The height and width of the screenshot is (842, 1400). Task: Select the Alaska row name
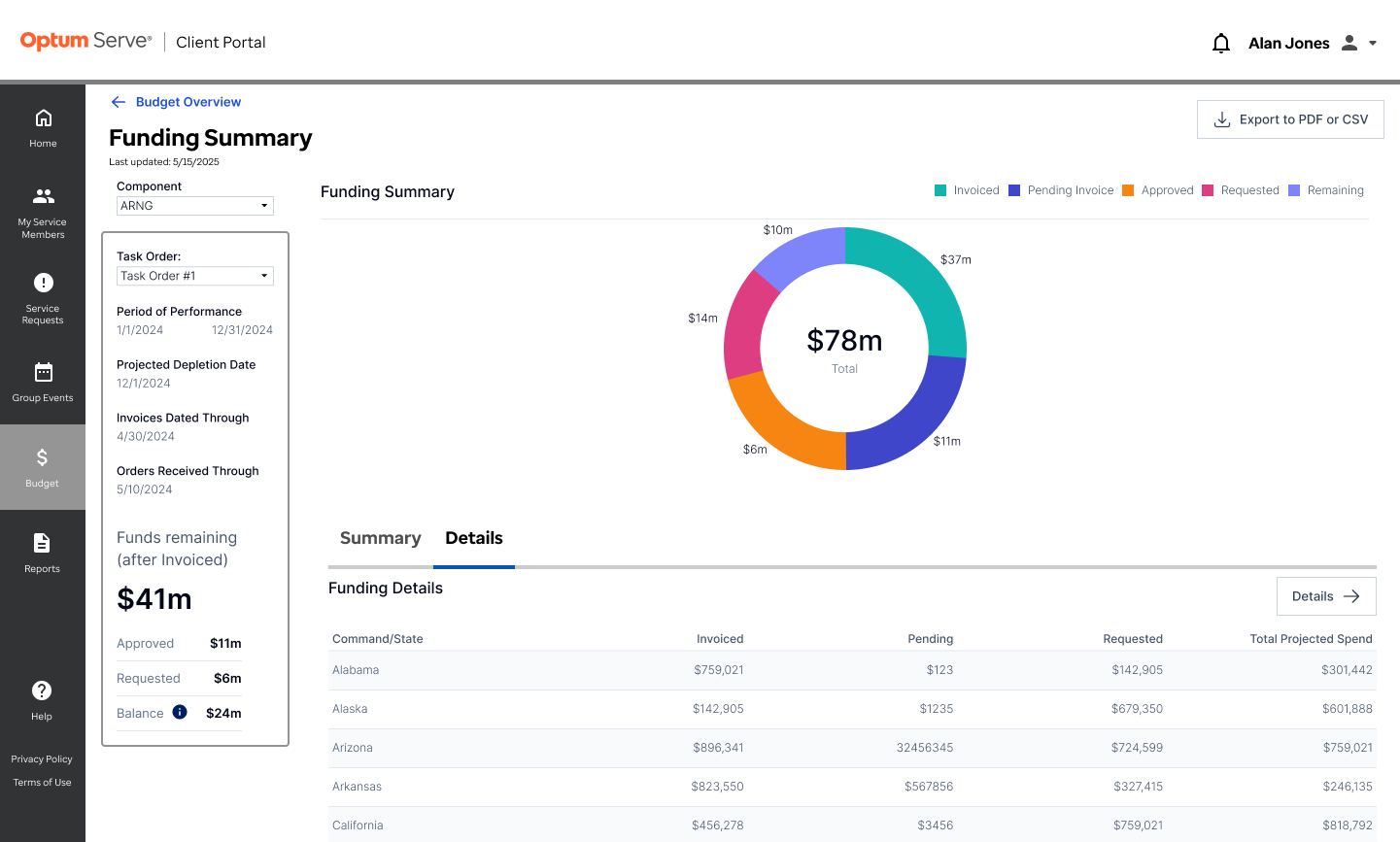350,709
